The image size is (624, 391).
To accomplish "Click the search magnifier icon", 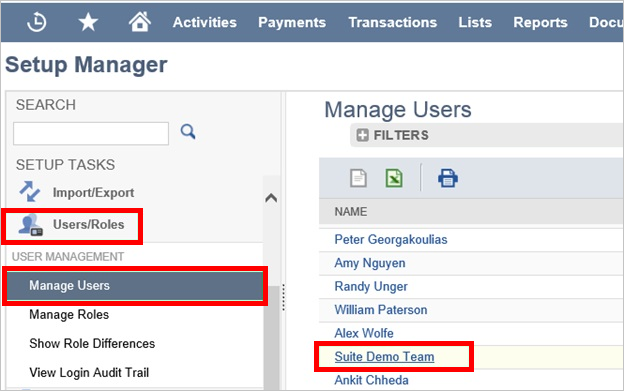I will pyautogui.click(x=188, y=132).
